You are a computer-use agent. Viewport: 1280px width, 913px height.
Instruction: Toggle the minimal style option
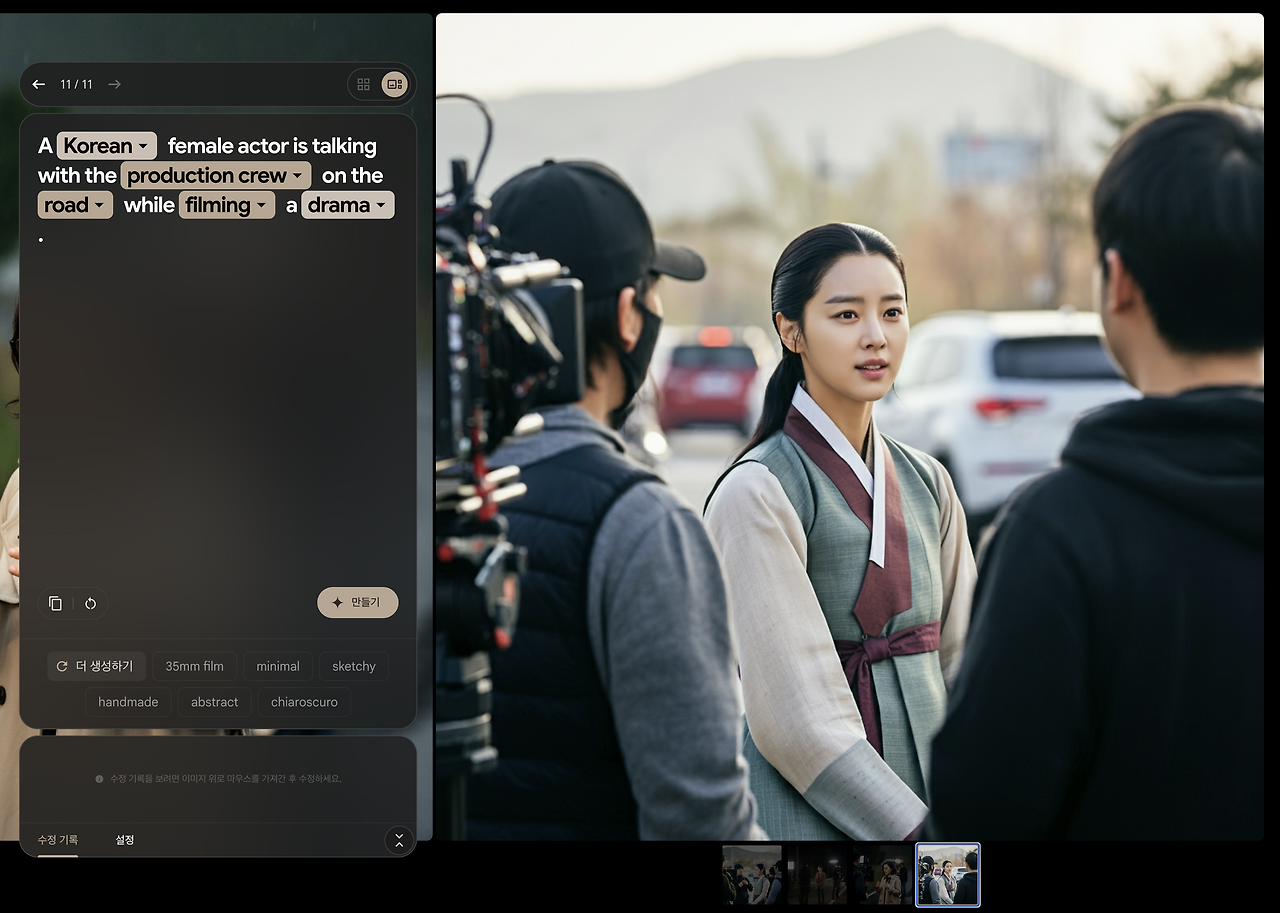[278, 666]
